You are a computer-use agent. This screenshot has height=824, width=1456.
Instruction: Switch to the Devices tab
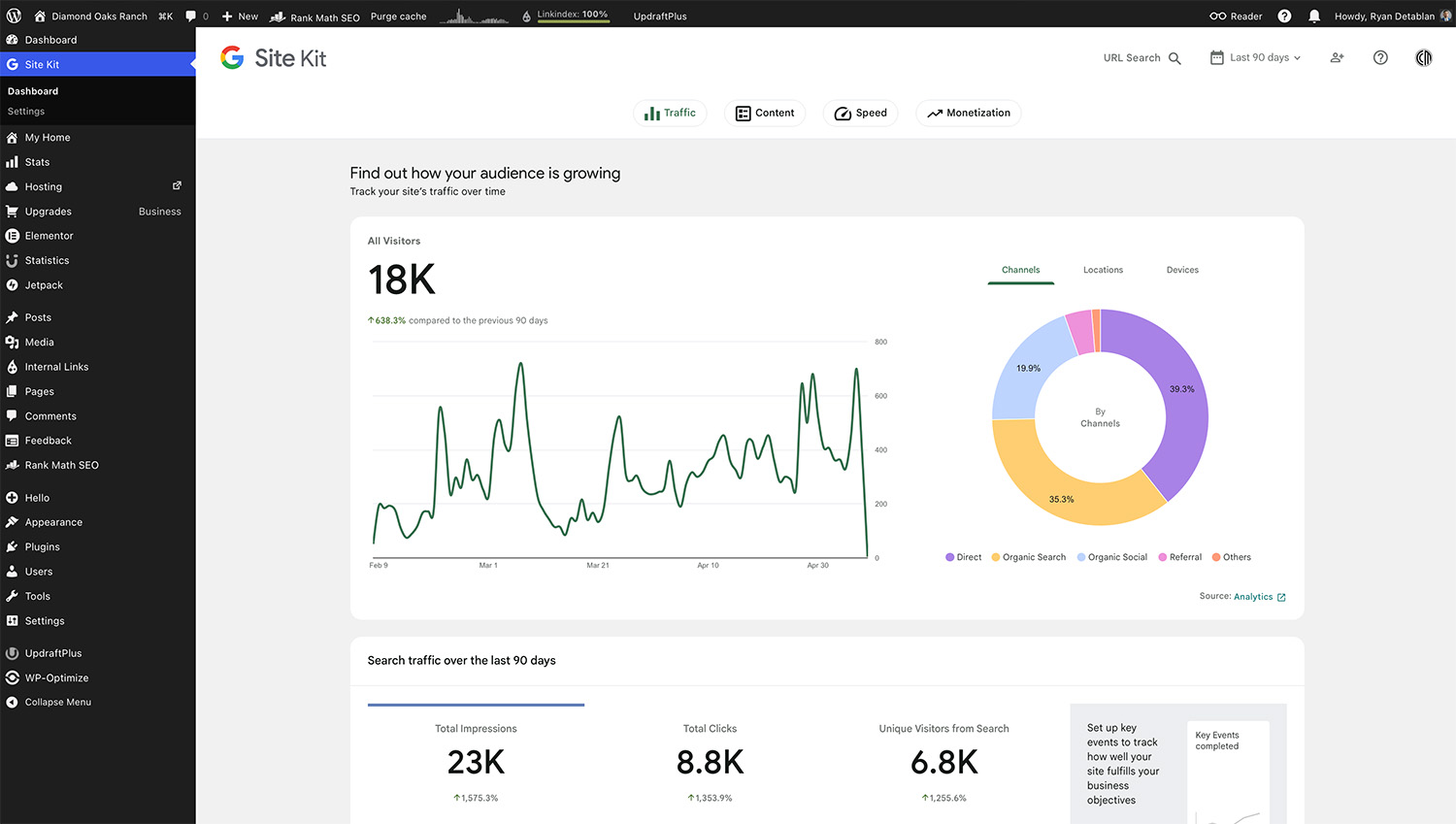click(x=1182, y=270)
